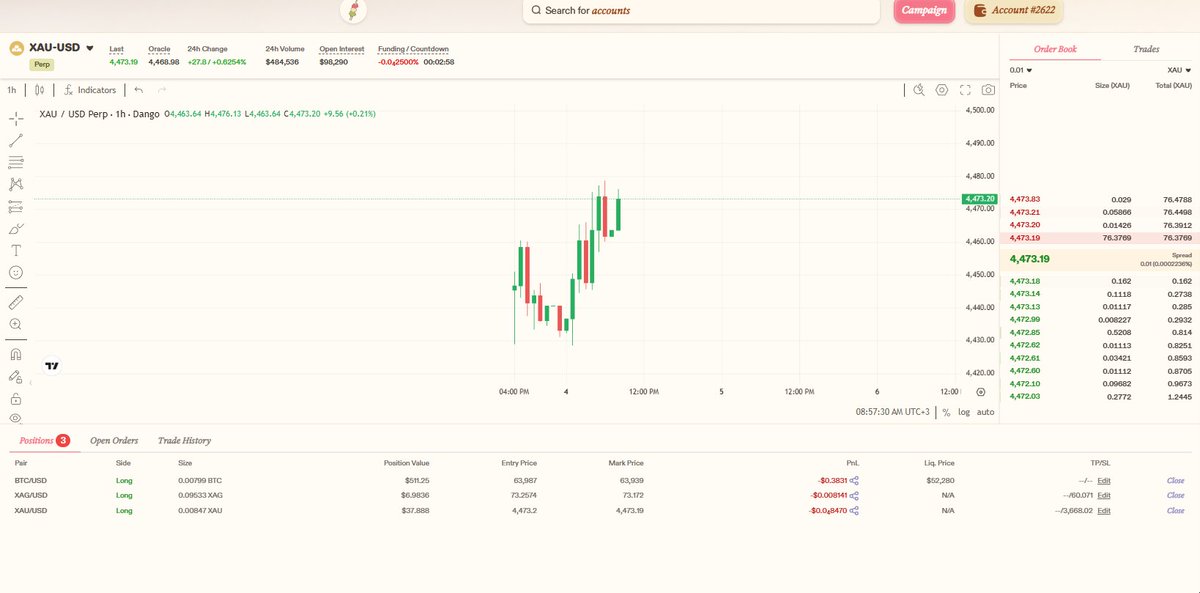Click the 4,473.18 bid price row
This screenshot has width=1200, height=593.
[x=1100, y=281]
